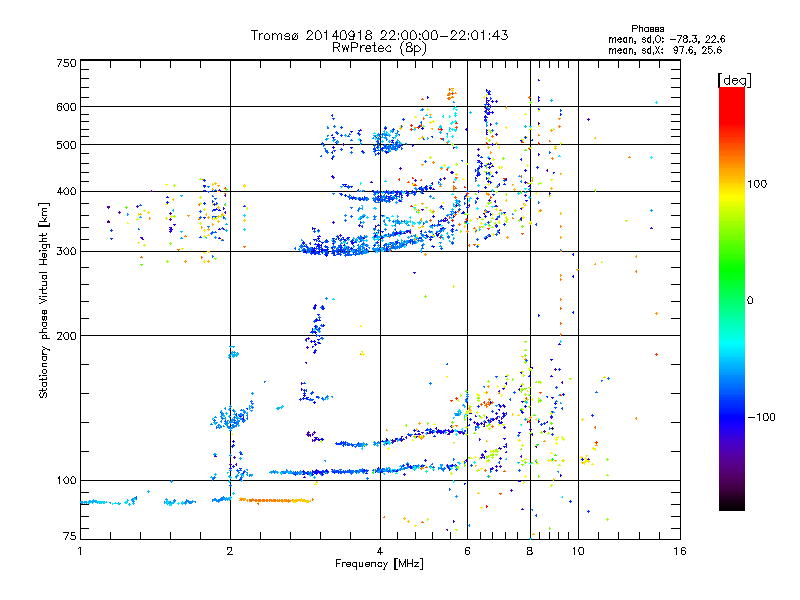Click the light blue cluster near 2 MHz
Image resolution: width=800 pixels, height=600 pixels.
pyautogui.click(x=232, y=418)
